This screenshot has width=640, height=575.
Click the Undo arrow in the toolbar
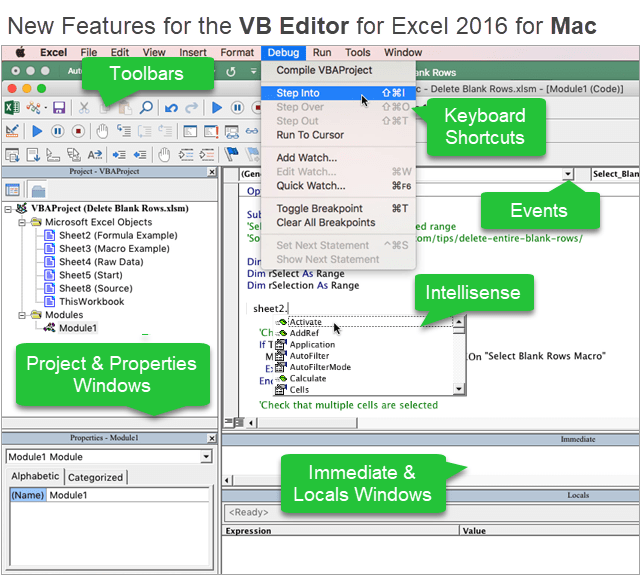(x=171, y=107)
